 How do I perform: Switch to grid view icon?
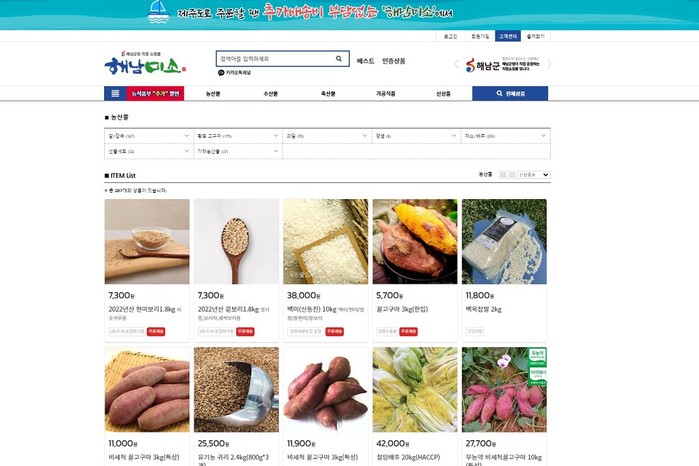point(503,175)
